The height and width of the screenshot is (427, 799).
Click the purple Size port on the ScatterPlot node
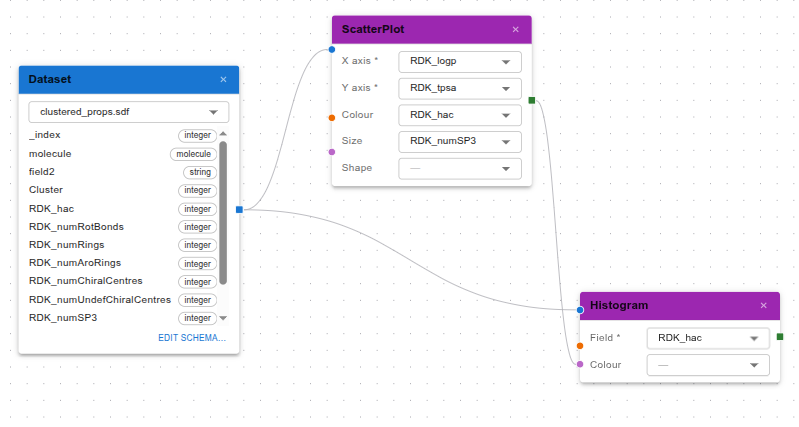pyautogui.click(x=332, y=152)
